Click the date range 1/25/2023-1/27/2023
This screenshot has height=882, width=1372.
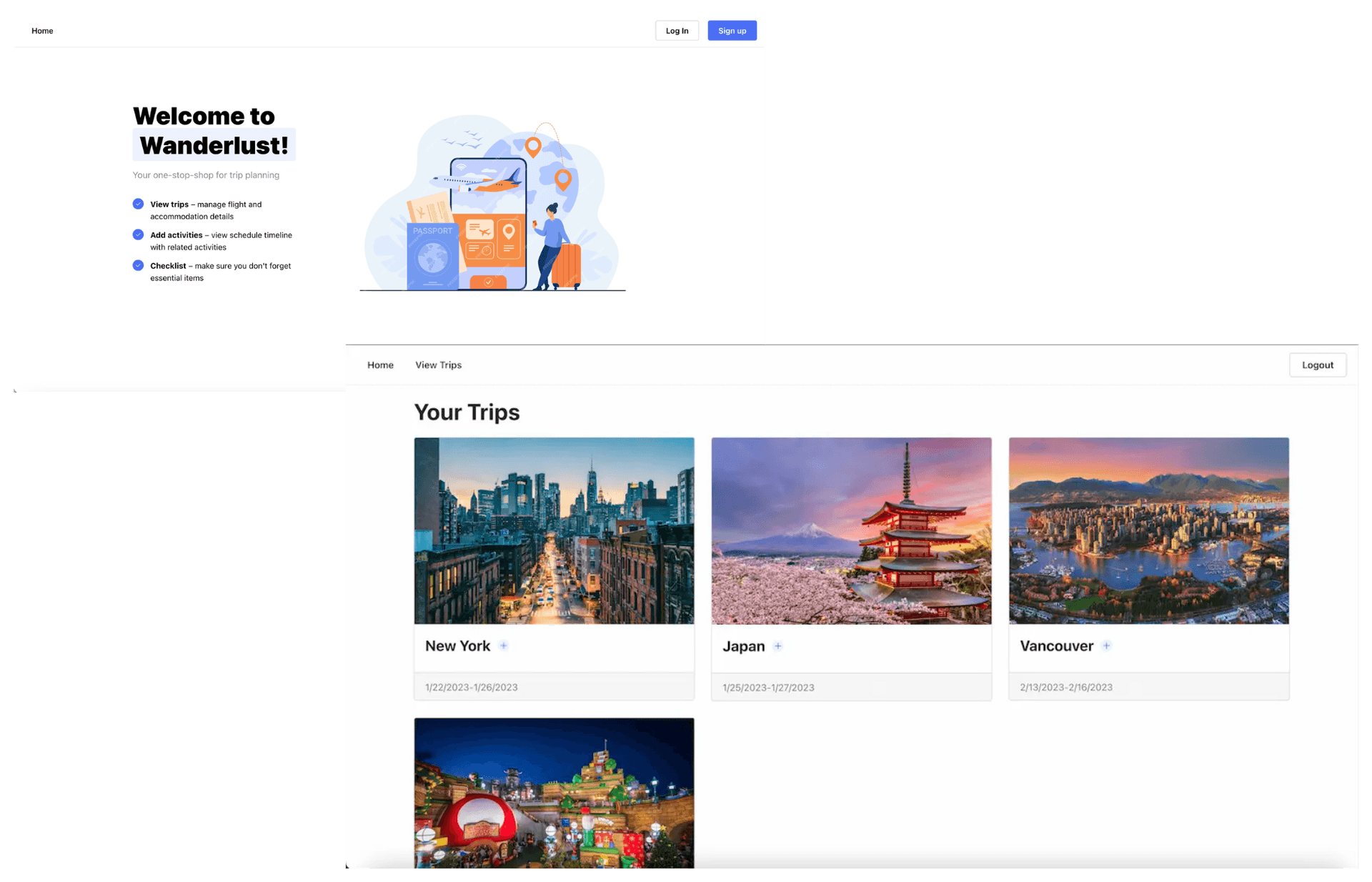pos(768,688)
